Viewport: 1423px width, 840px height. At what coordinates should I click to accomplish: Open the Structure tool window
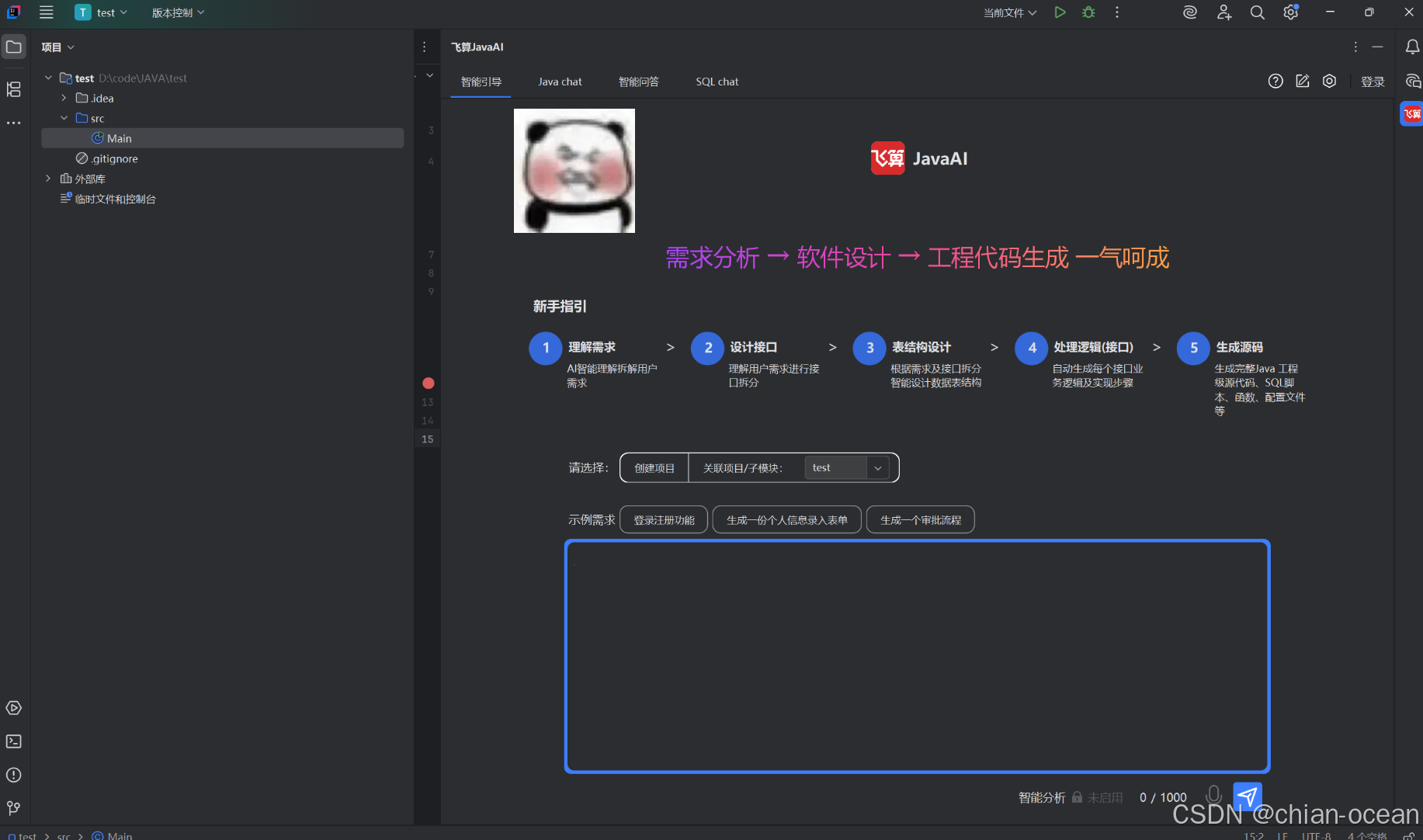(x=14, y=89)
